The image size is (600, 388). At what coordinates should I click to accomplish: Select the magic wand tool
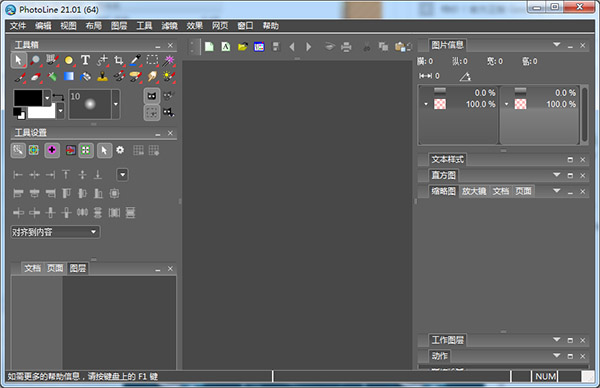tap(169, 60)
